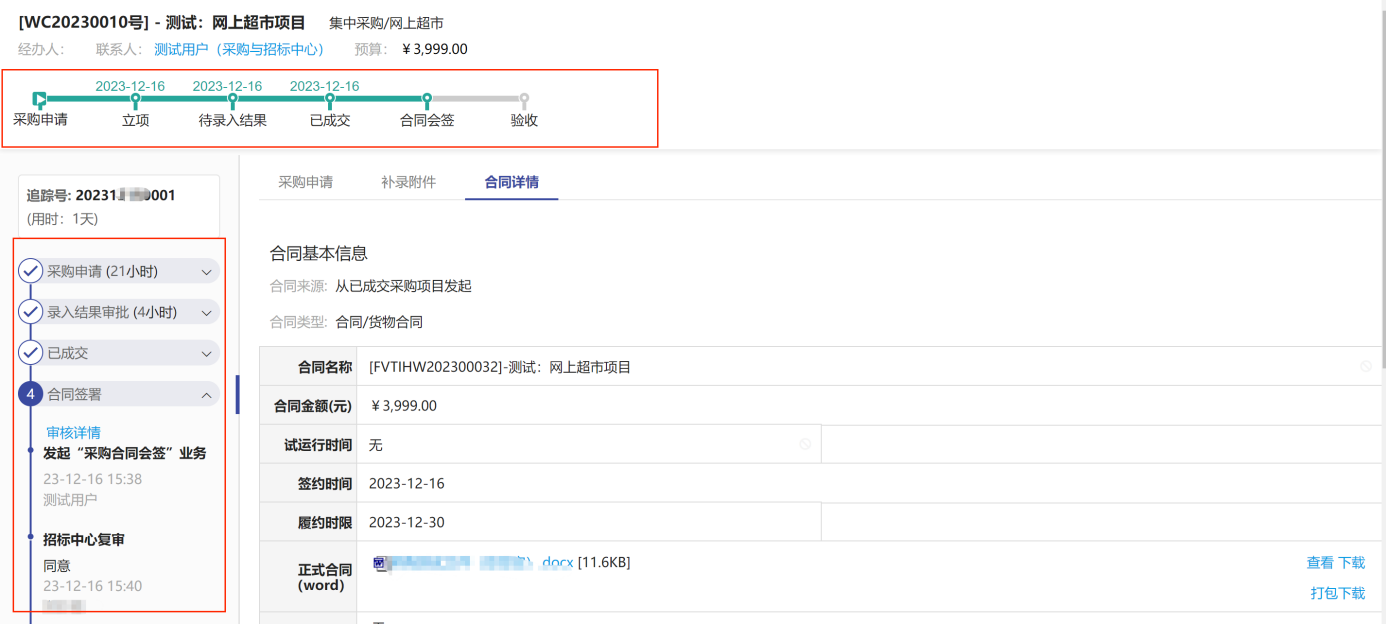Expand the 已成交 section chevron
1386x624 pixels.
point(206,353)
